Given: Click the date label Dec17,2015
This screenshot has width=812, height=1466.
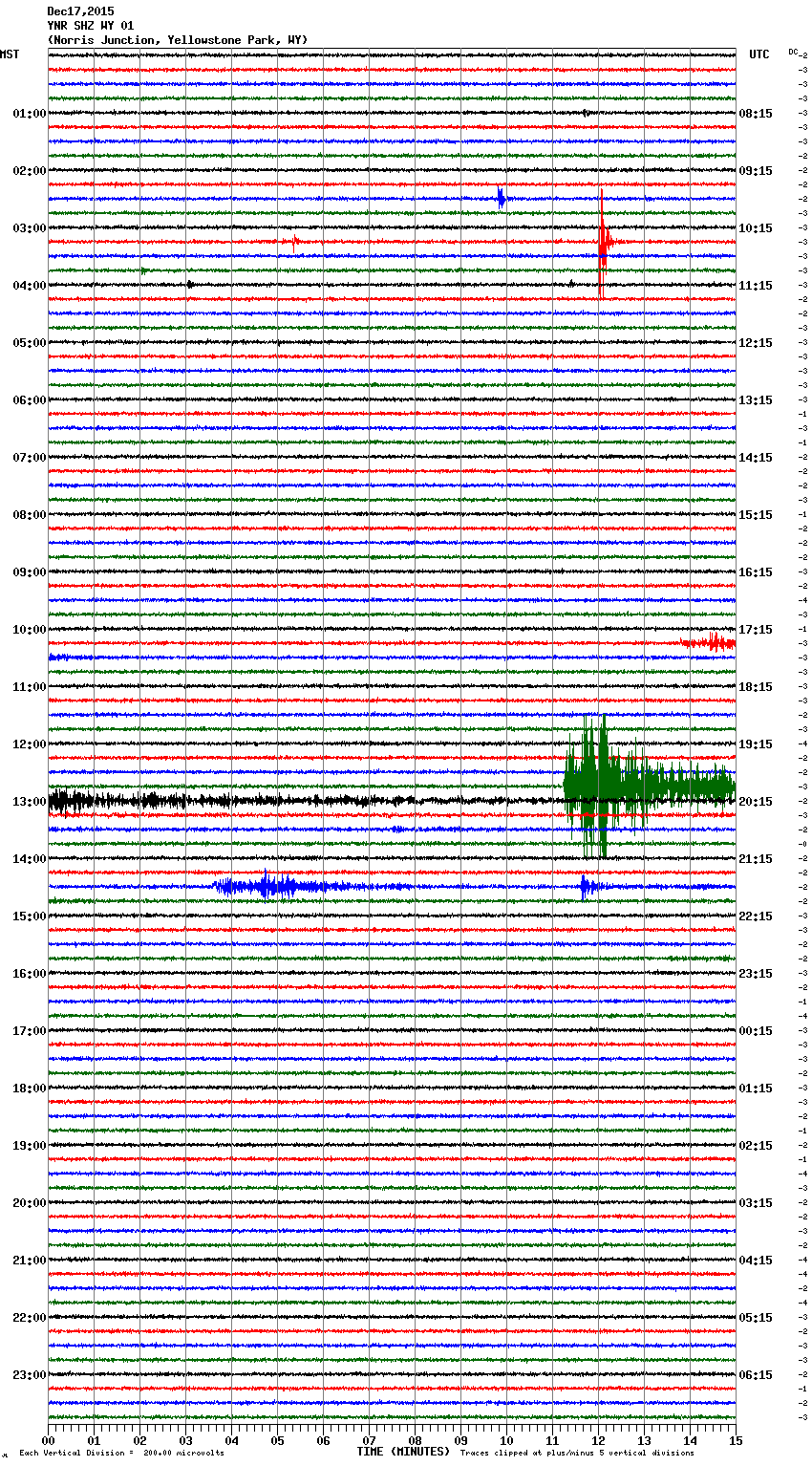Looking at the screenshot, I should tap(80, 11).
